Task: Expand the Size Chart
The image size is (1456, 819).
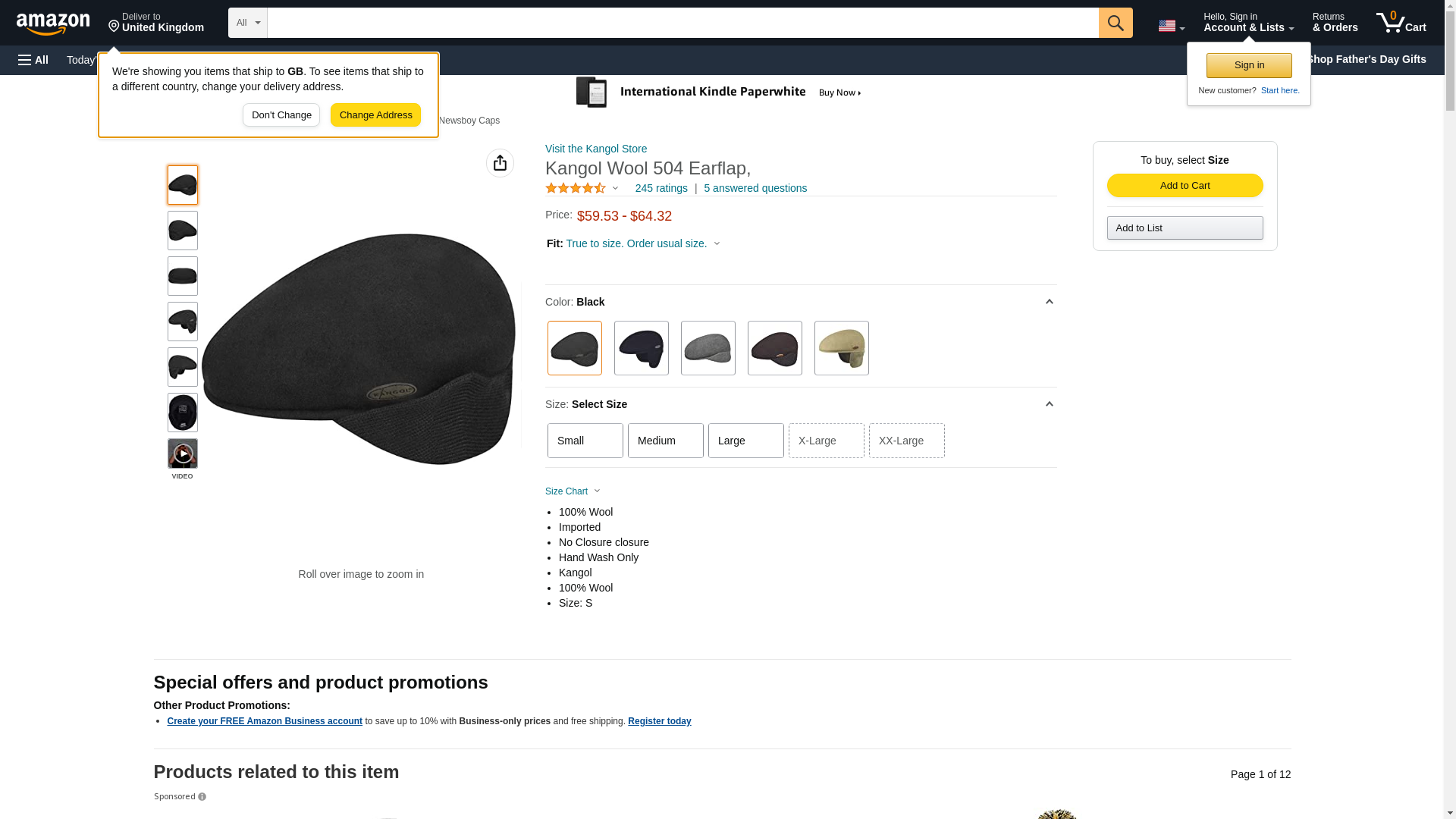Action: point(573,491)
